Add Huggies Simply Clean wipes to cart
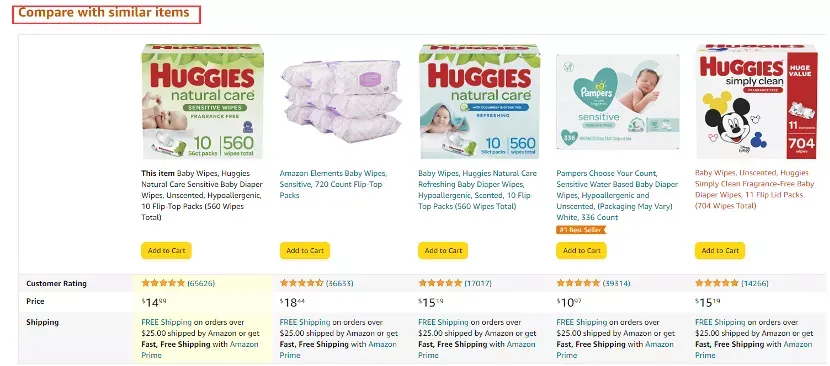The height and width of the screenshot is (366, 830). click(x=720, y=251)
